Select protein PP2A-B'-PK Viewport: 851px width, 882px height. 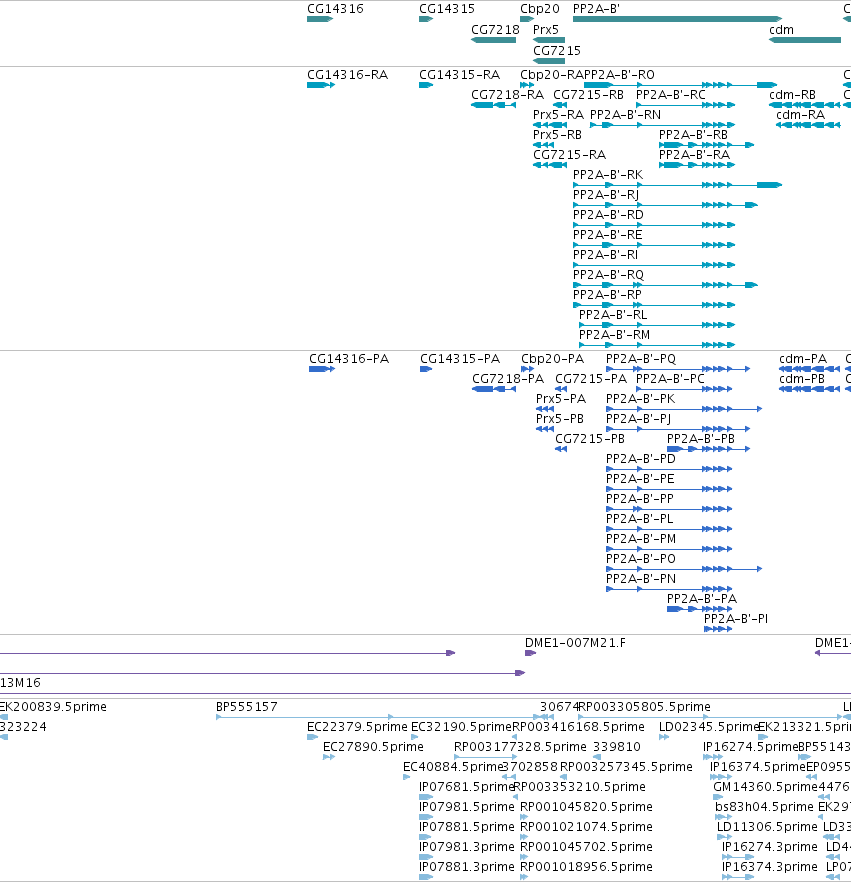point(684,409)
